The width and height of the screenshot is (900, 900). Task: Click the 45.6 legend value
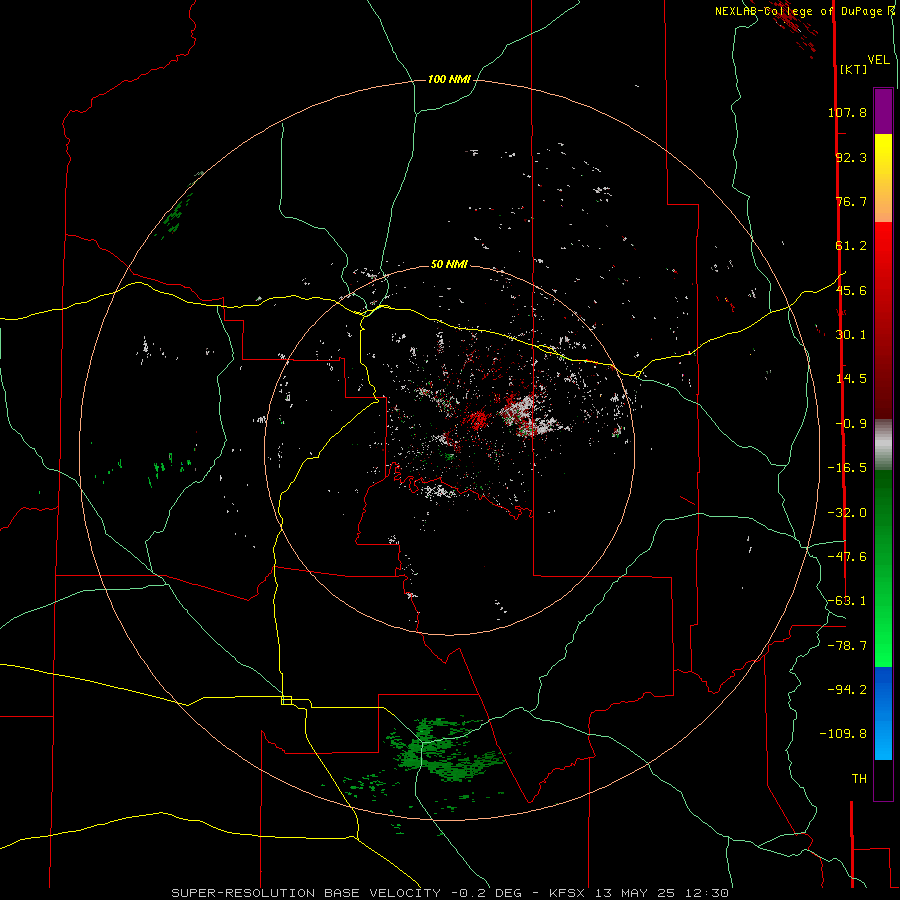(851, 290)
